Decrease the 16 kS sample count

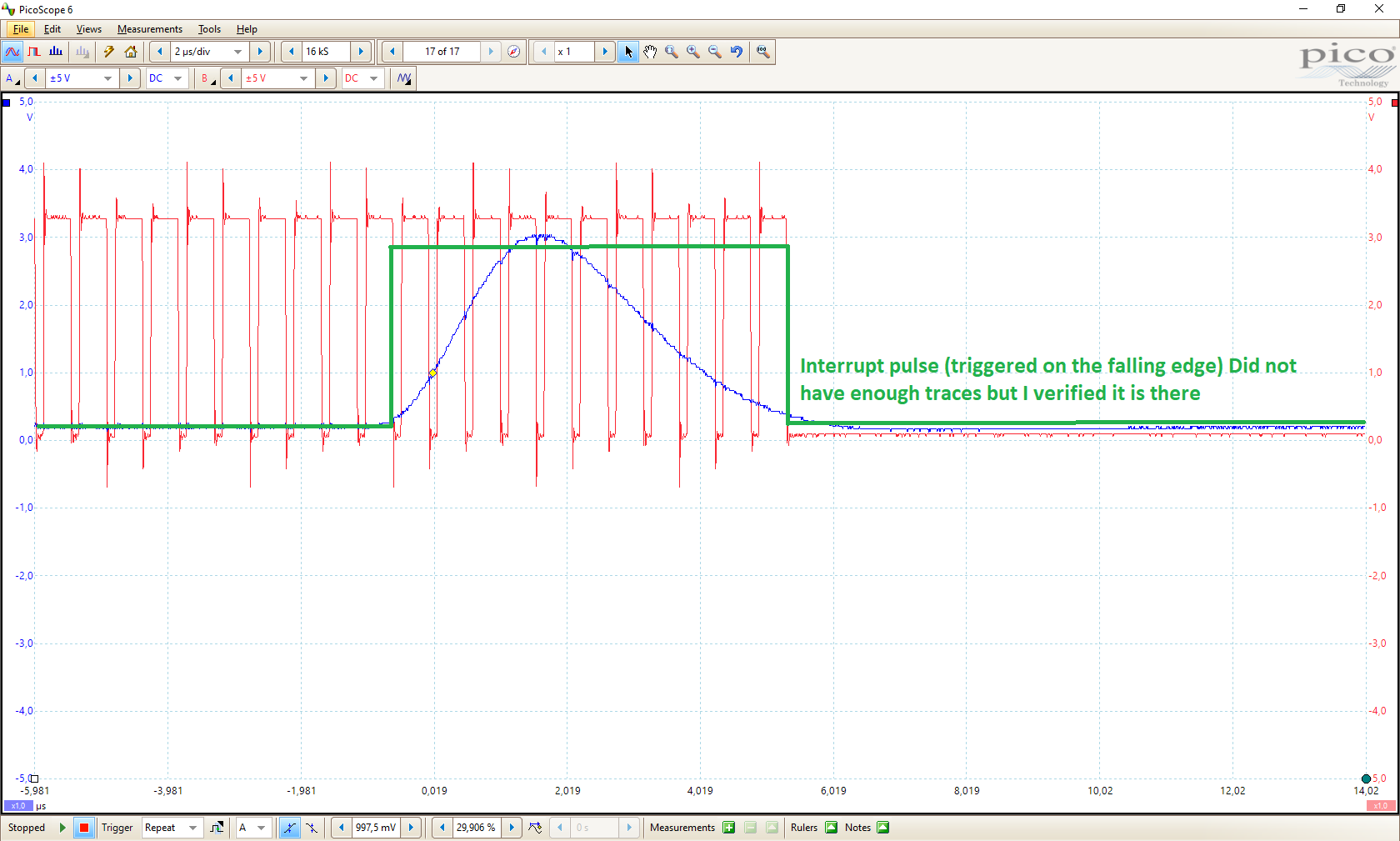pos(291,52)
